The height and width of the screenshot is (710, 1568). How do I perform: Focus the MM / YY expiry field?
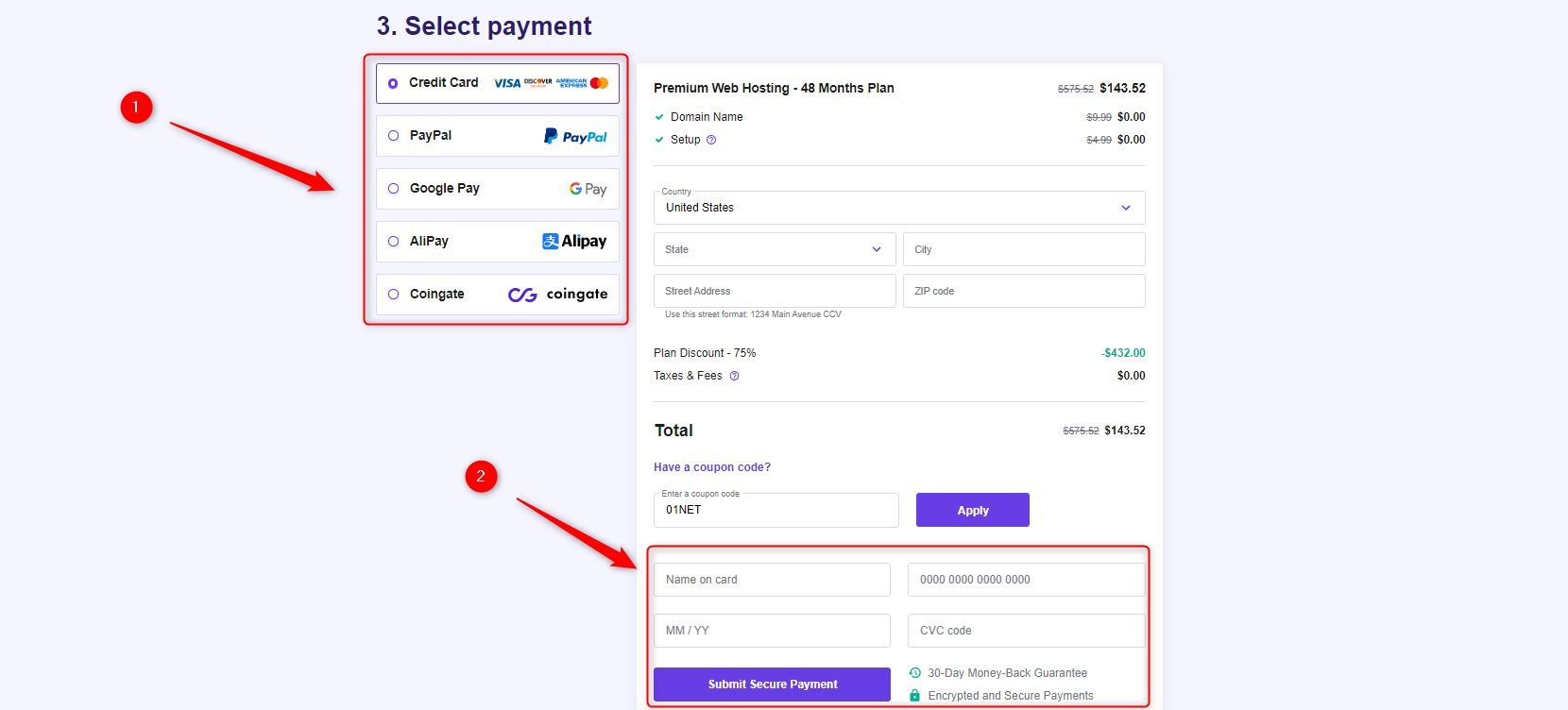point(772,631)
